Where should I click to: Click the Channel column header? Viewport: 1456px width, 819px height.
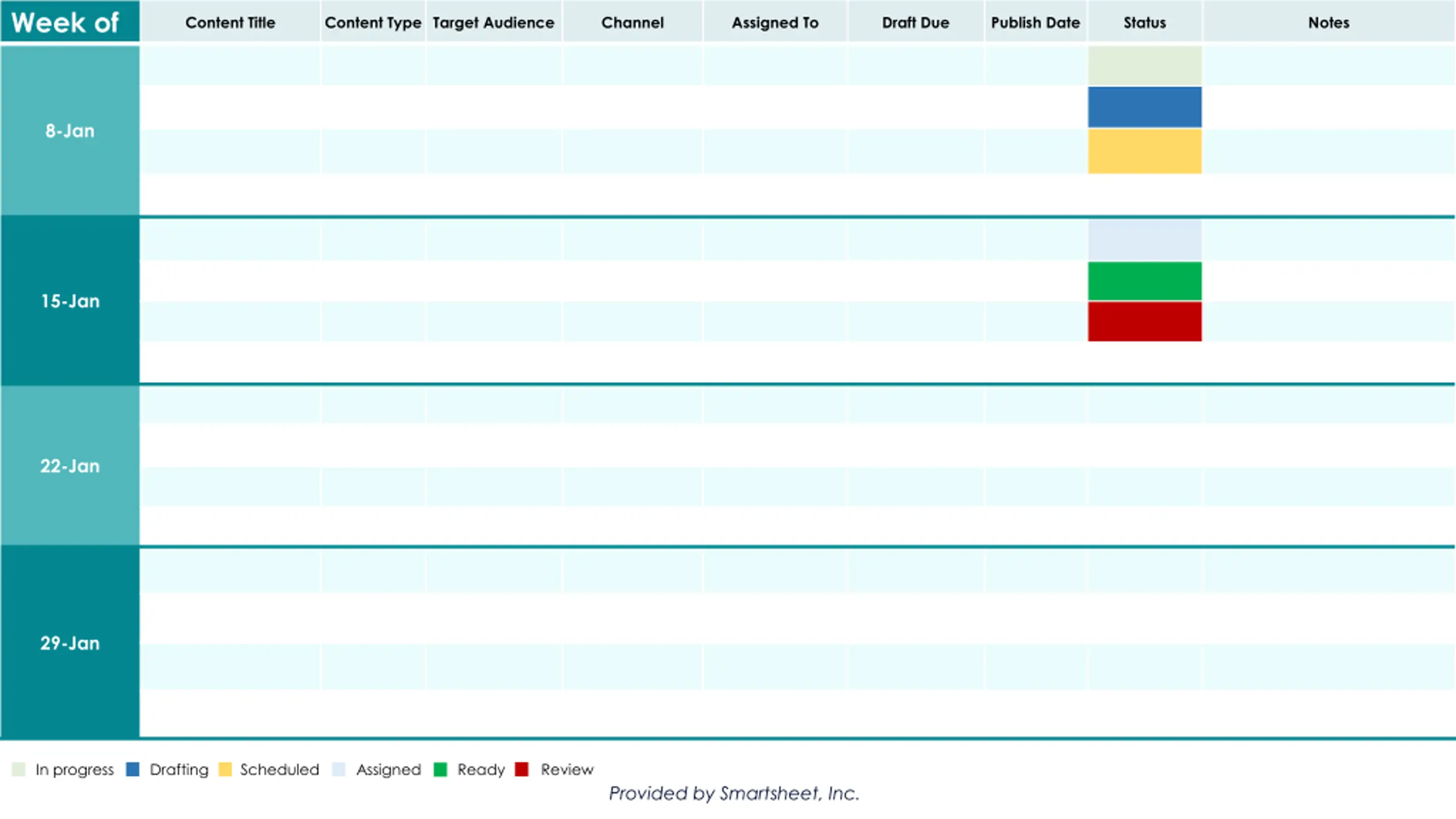(632, 22)
